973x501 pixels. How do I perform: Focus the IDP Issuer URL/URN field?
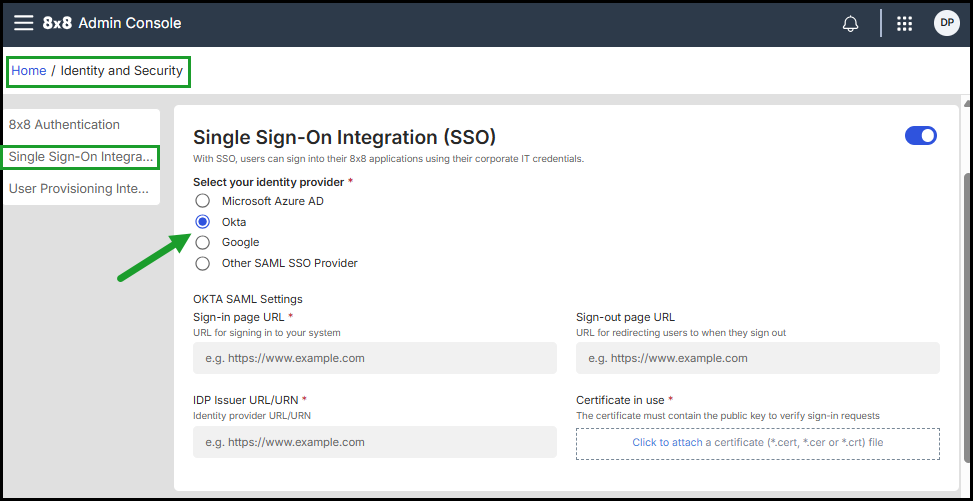374,442
